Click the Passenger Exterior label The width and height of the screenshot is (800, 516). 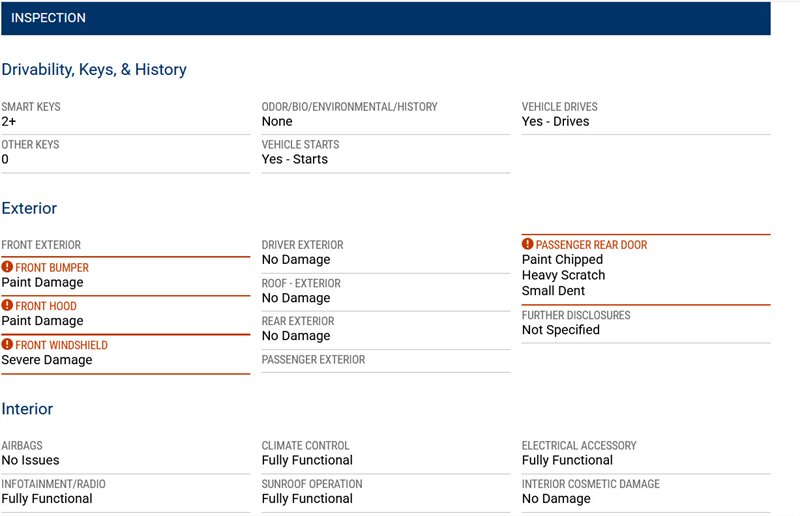coord(313,359)
